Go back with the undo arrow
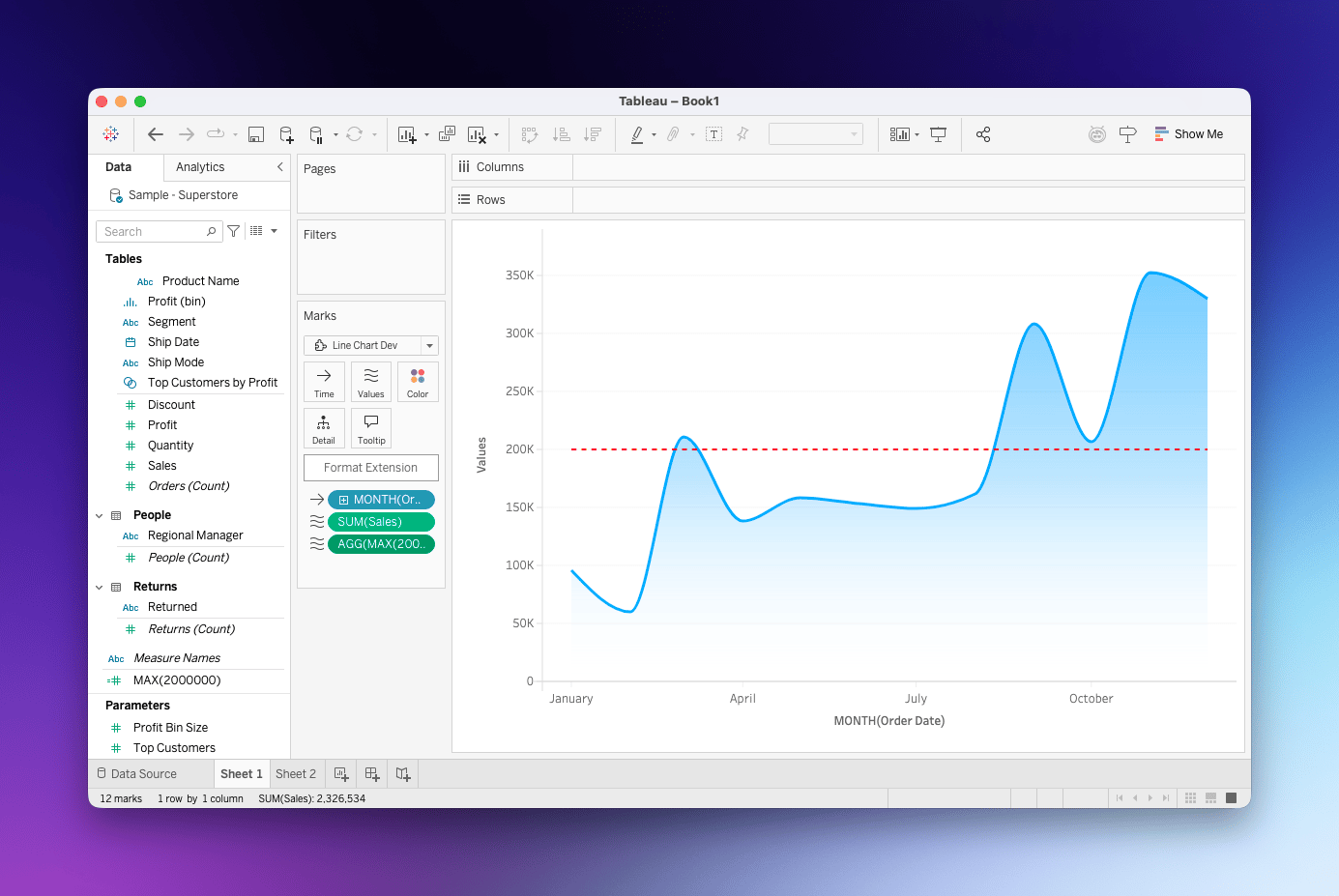The image size is (1339, 896). coord(156,134)
